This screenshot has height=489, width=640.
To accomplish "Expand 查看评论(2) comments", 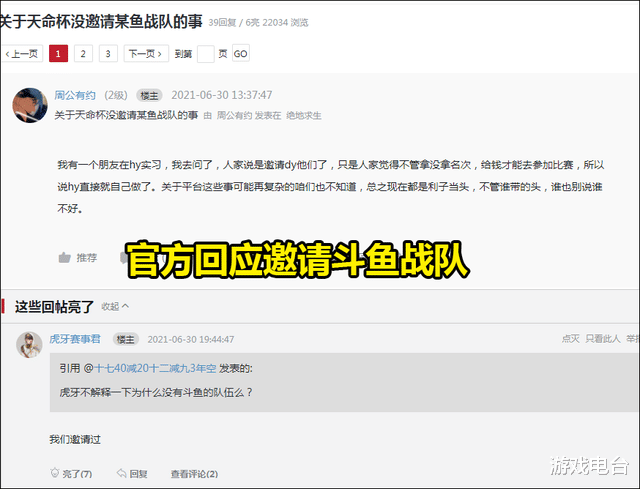I will click(x=194, y=474).
